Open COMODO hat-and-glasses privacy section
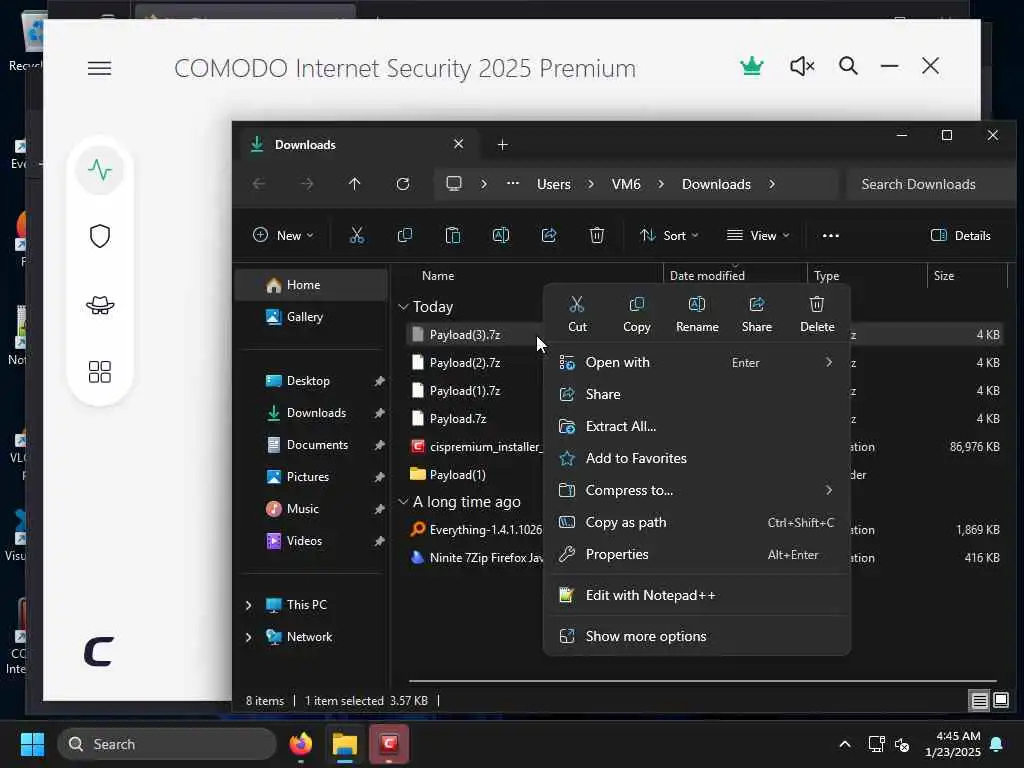 pos(100,304)
